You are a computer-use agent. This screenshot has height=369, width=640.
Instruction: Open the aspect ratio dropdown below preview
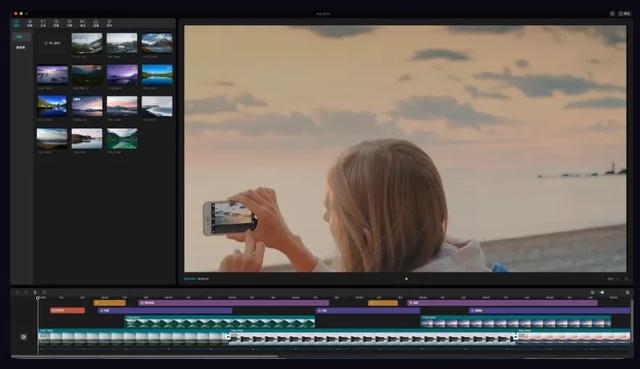[x=611, y=279]
